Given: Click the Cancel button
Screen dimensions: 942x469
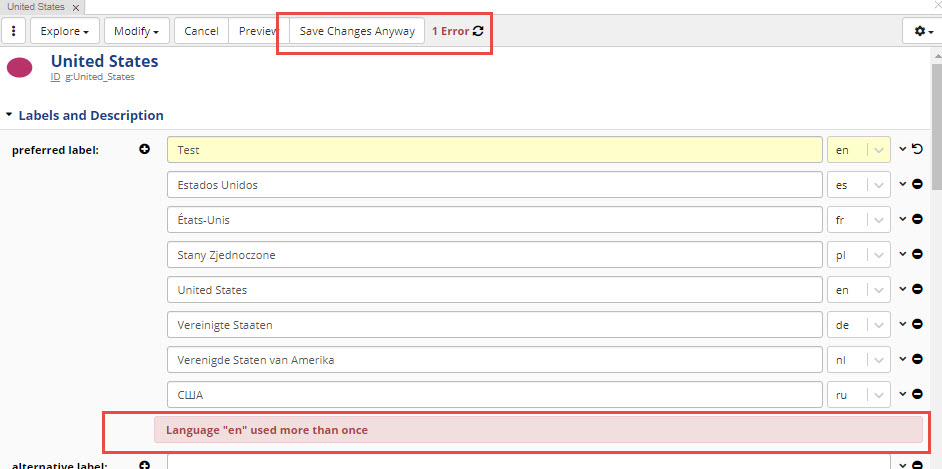Looking at the screenshot, I should pyautogui.click(x=201, y=31).
